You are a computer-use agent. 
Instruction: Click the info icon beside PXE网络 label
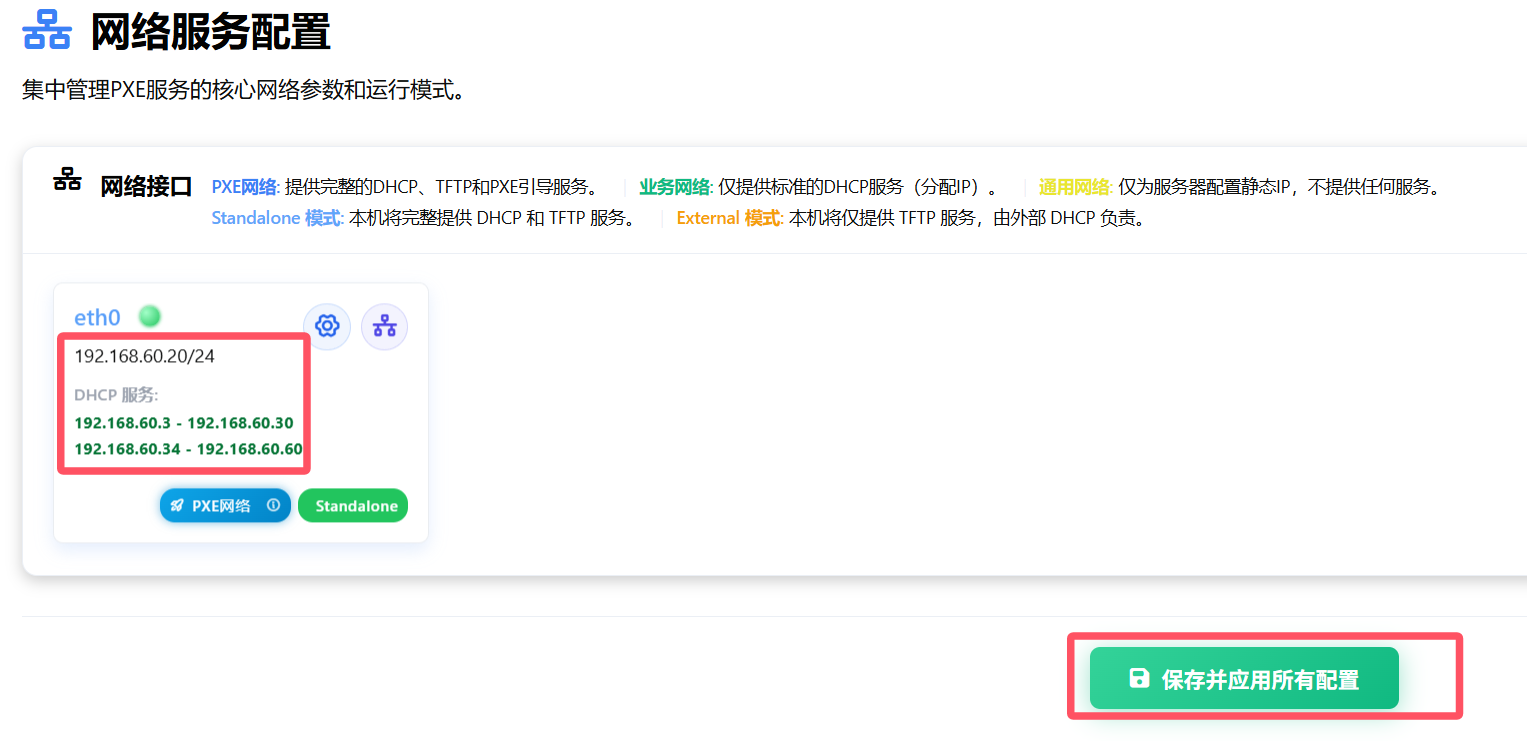(272, 505)
